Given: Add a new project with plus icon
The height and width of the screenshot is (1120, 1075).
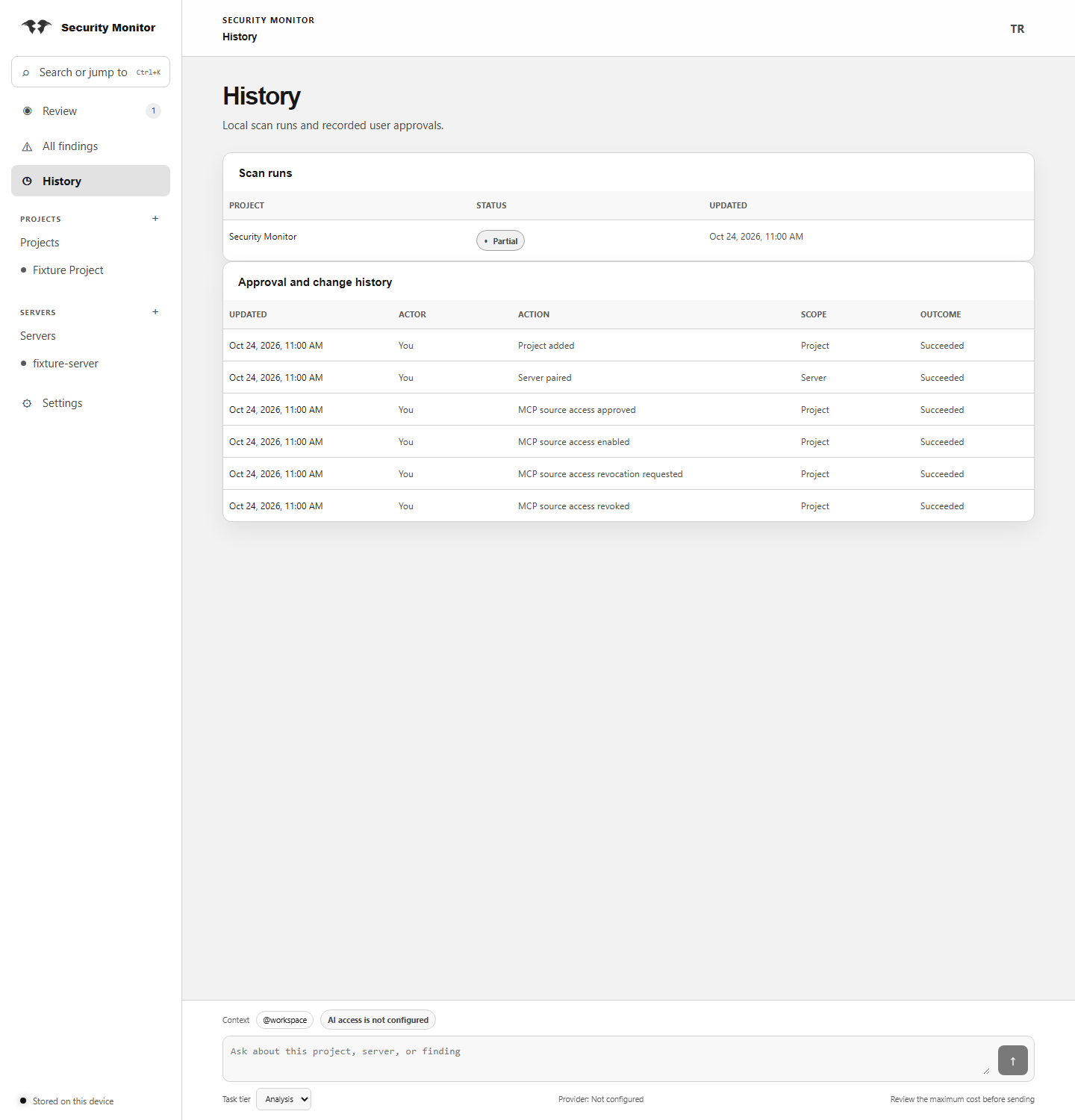Looking at the screenshot, I should click(x=155, y=219).
